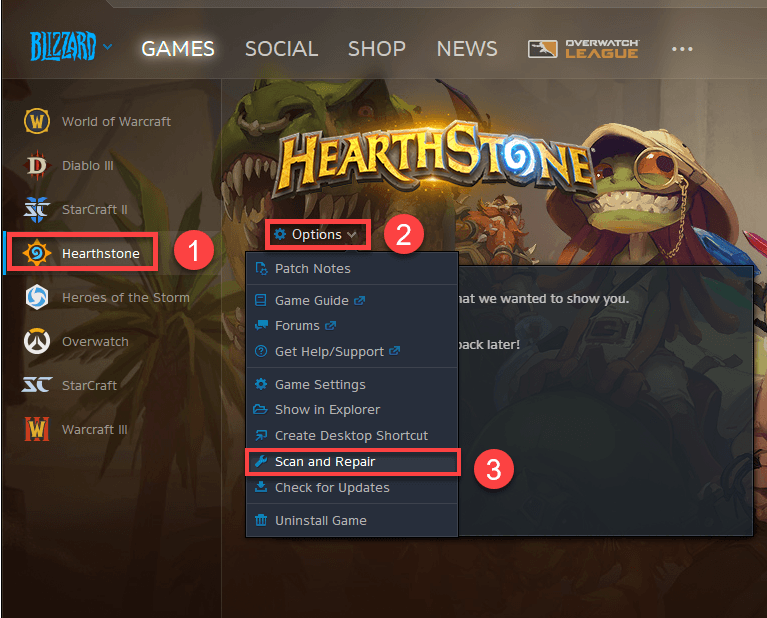The image size is (767, 618).
Task: Select the Warcraft III icon
Action: 37,429
